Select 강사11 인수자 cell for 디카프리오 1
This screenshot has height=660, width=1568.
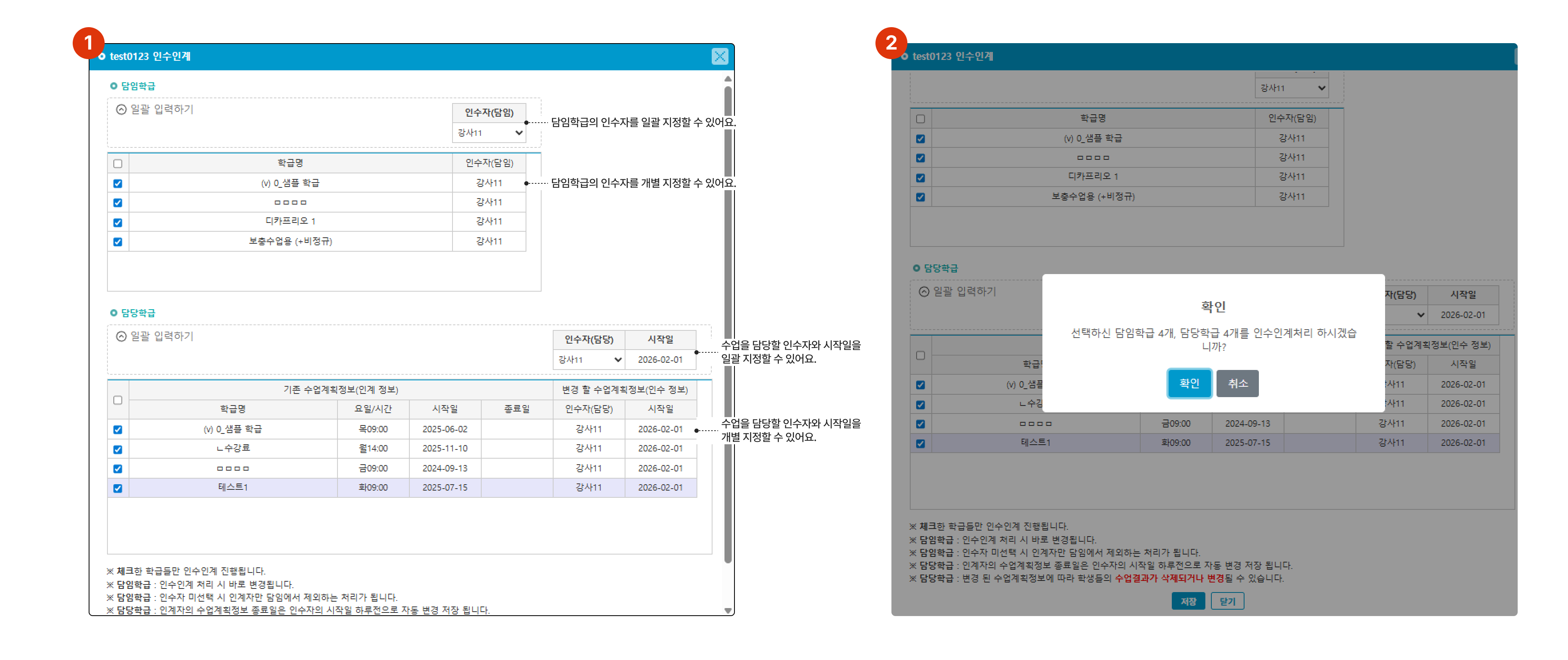click(x=489, y=222)
